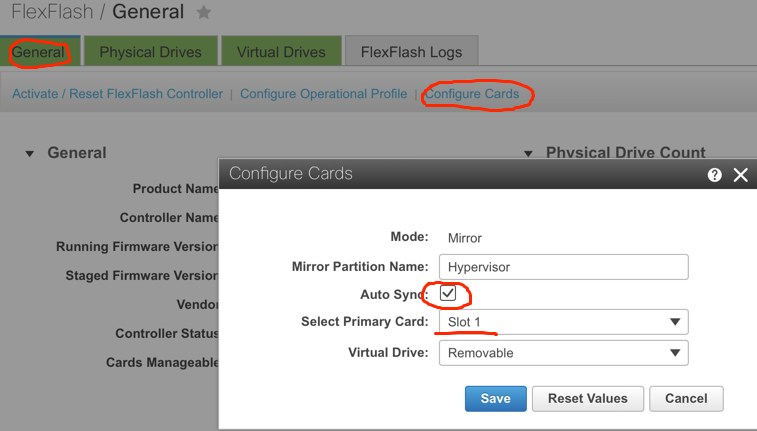The width and height of the screenshot is (757, 431).
Task: Open the help question mark icon
Action: (x=715, y=175)
